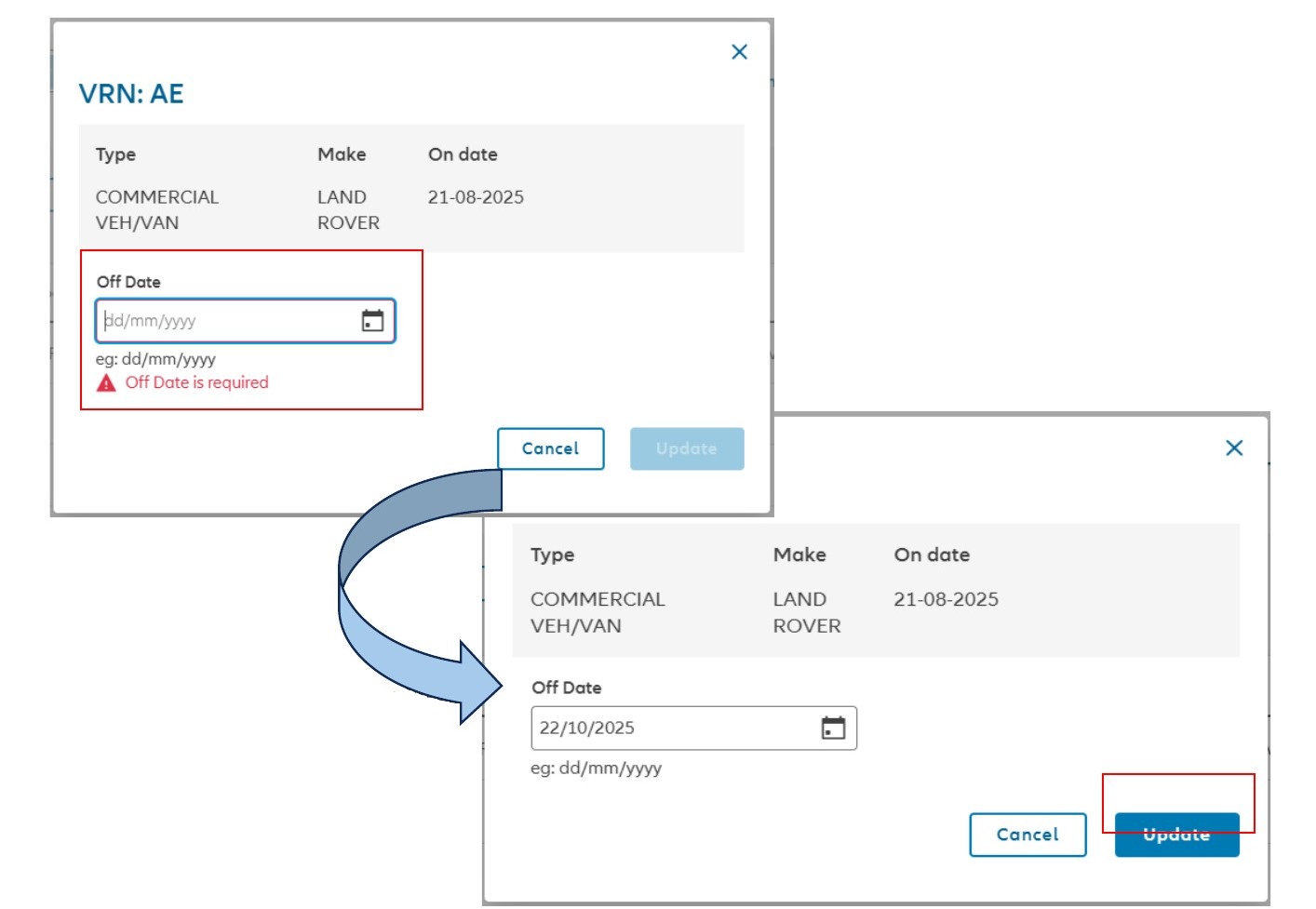The width and height of the screenshot is (1316, 909).
Task: Focus the empty Off Date dd/mm/yyyy field
Action: click(246, 321)
